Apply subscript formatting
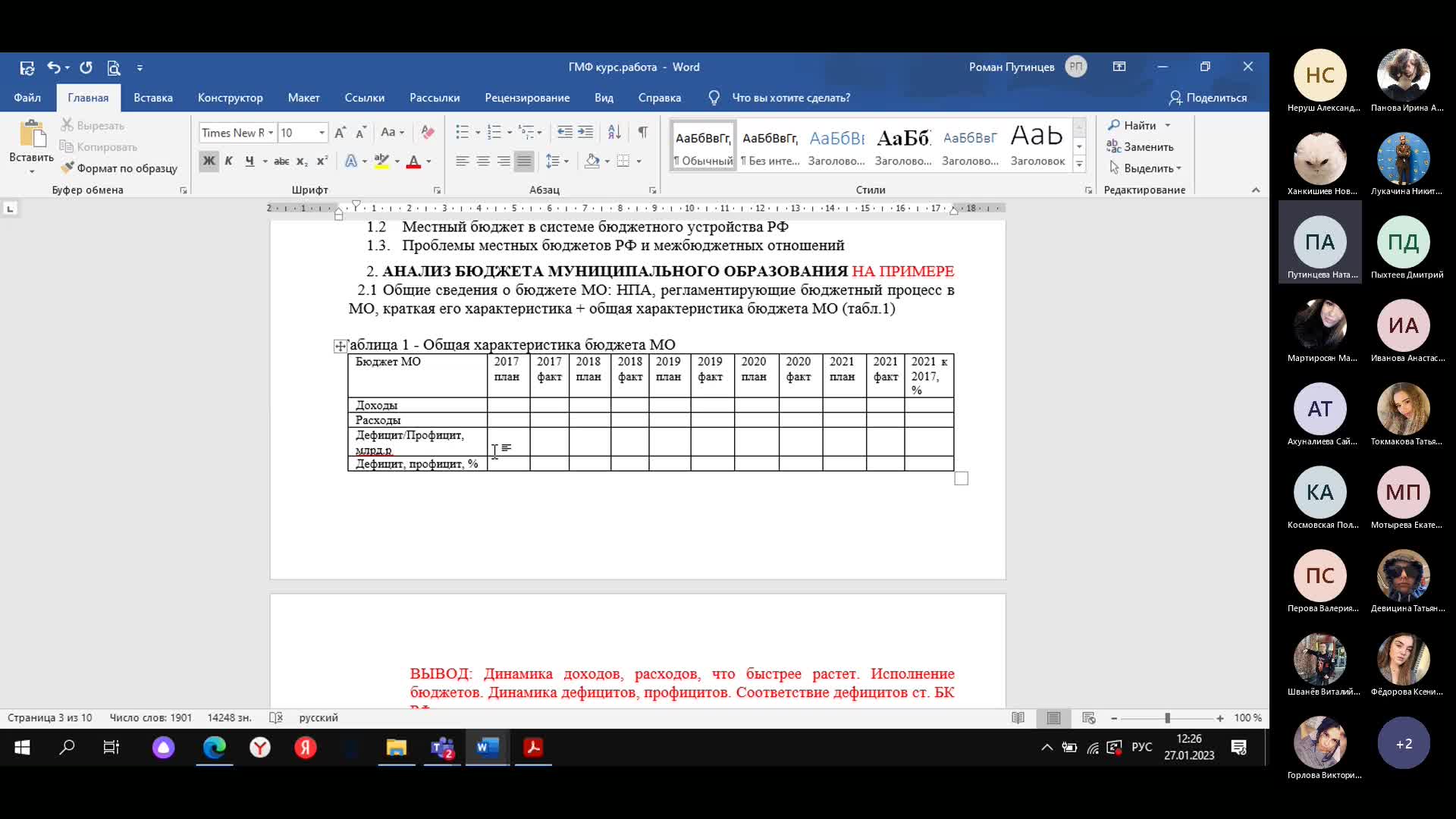This screenshot has width=1456, height=819. point(302,161)
